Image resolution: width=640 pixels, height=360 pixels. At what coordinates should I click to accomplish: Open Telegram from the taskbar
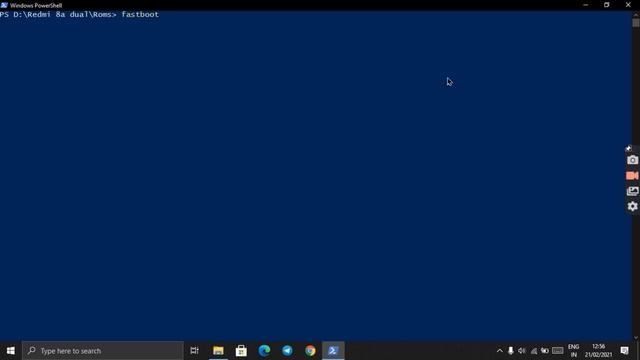point(287,351)
